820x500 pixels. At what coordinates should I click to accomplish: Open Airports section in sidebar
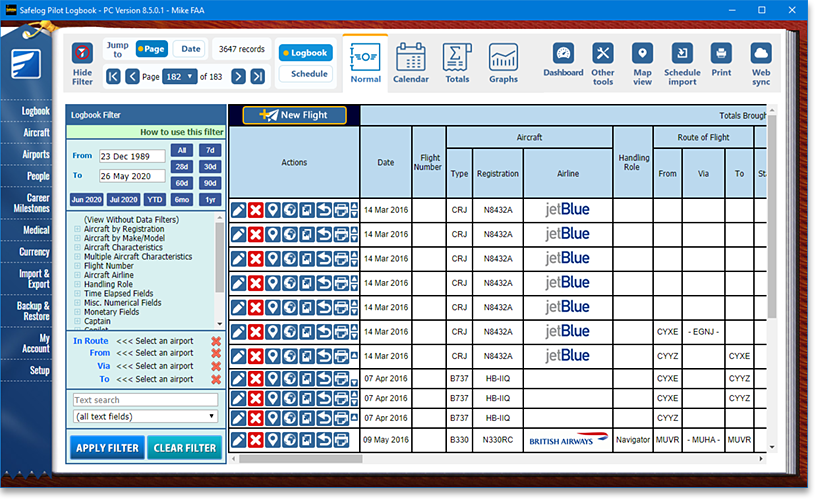36,155
